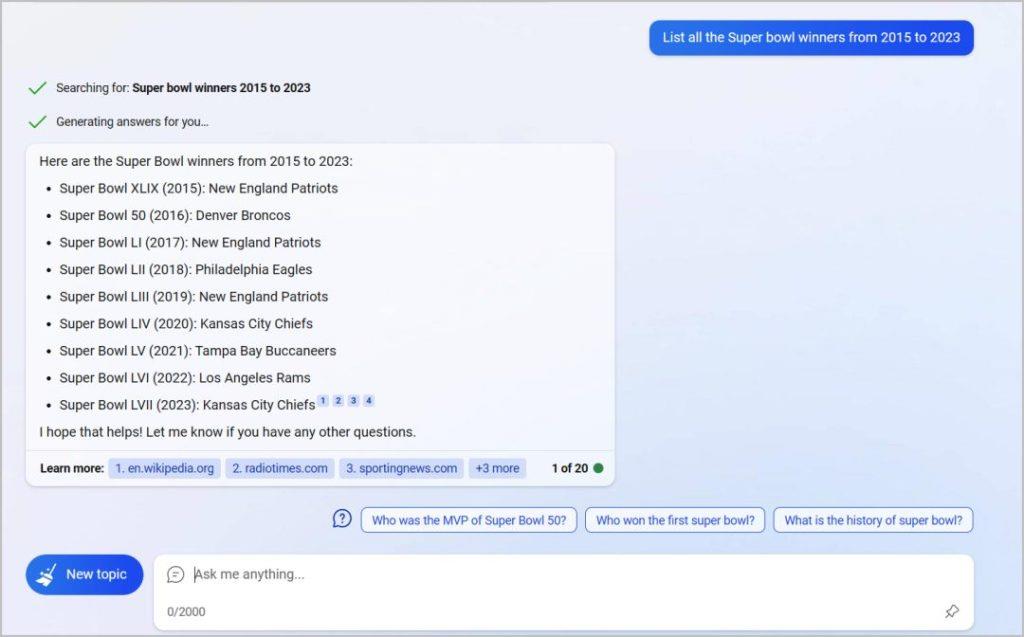This screenshot has height=637, width=1024.
Task: Click the 1 of 20 response counter
Action: (569, 468)
